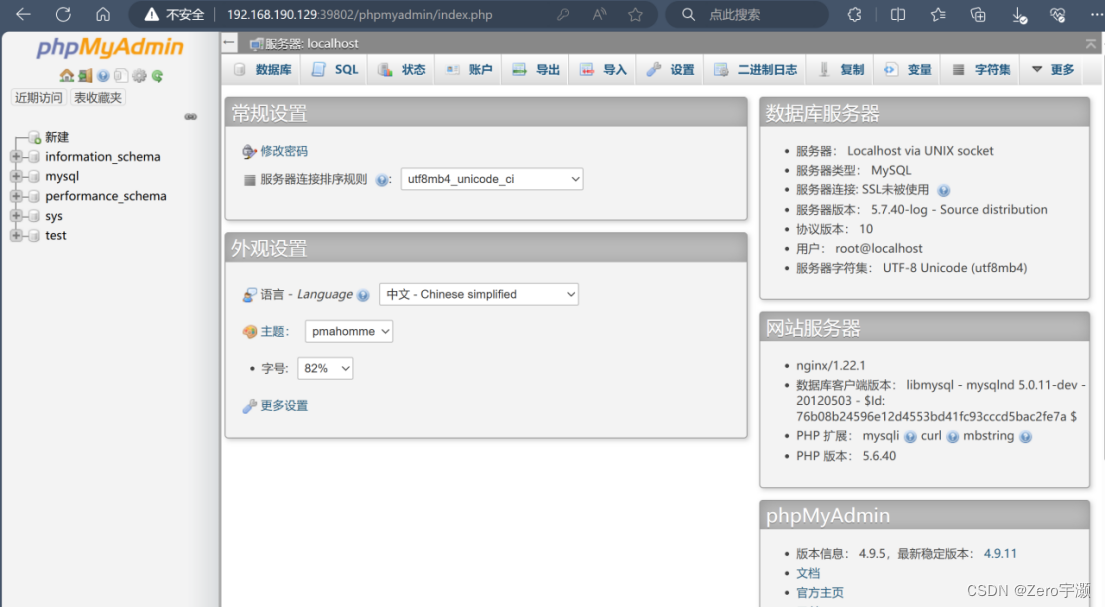
Task: Go to phpMyAdmin home via house icon
Action: click(67, 75)
